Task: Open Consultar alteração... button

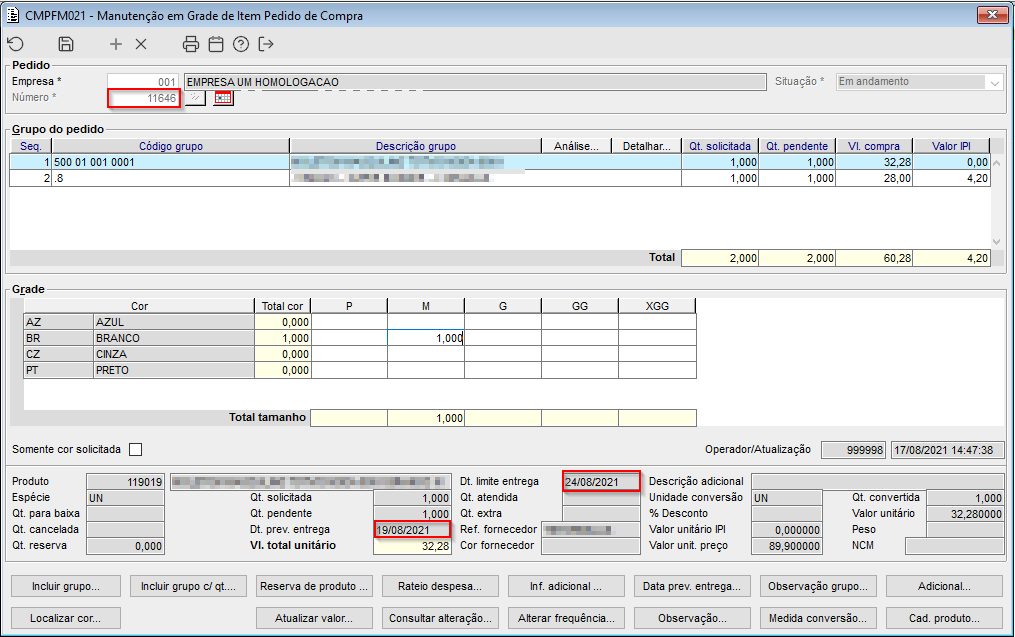Action: (440, 618)
